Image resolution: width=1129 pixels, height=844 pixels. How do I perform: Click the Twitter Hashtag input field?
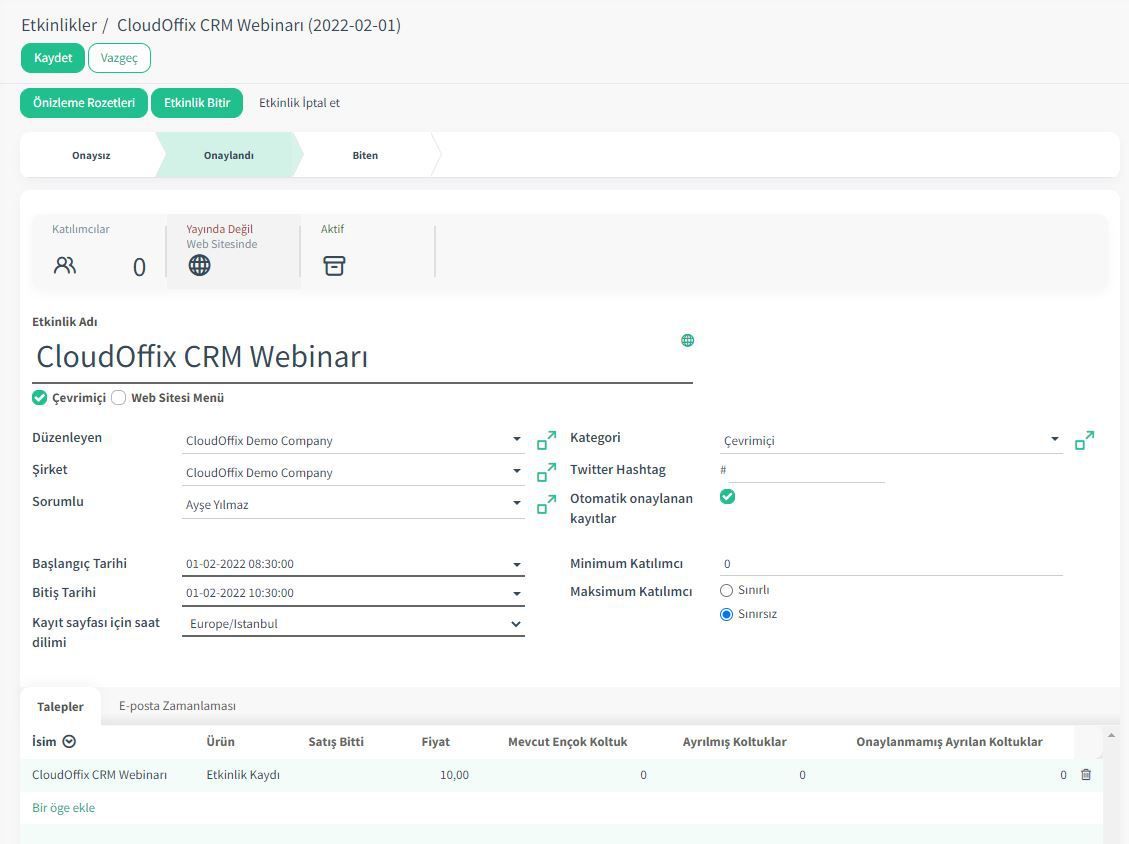pyautogui.click(x=806, y=470)
